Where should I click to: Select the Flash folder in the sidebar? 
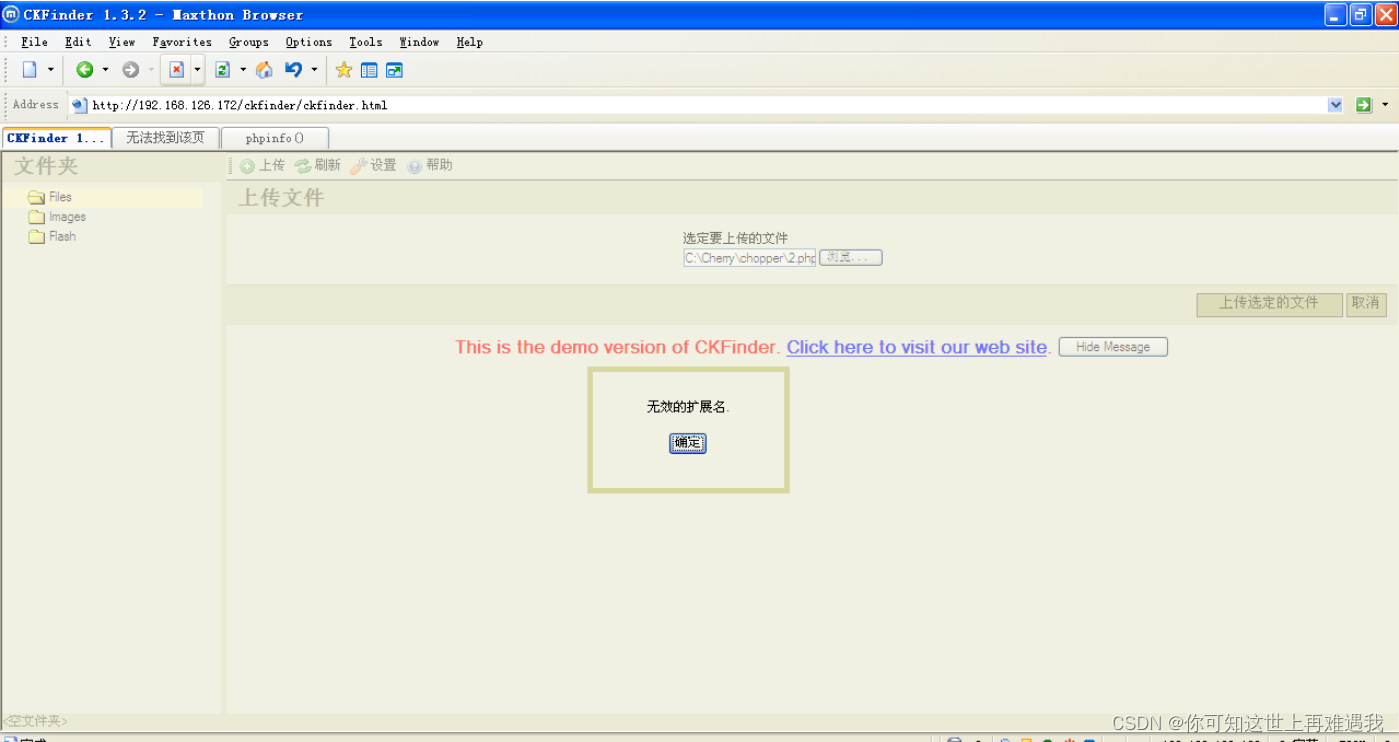(x=61, y=236)
